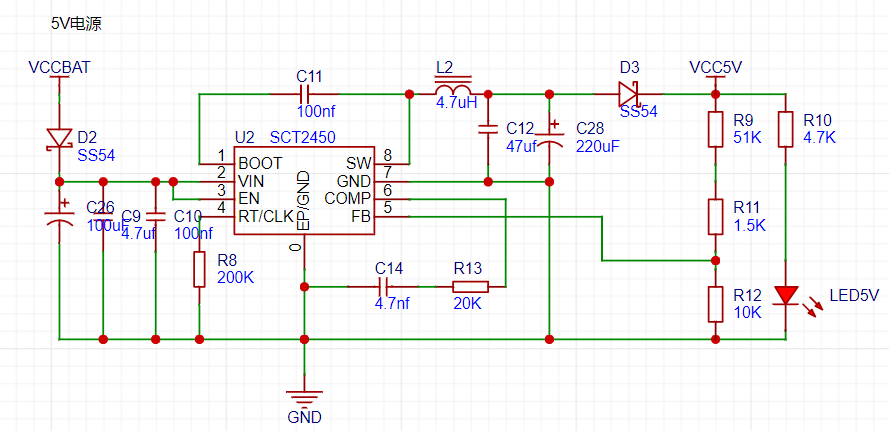Click the SS54 label under D3
This screenshot has width=889, height=431.
pos(638,112)
